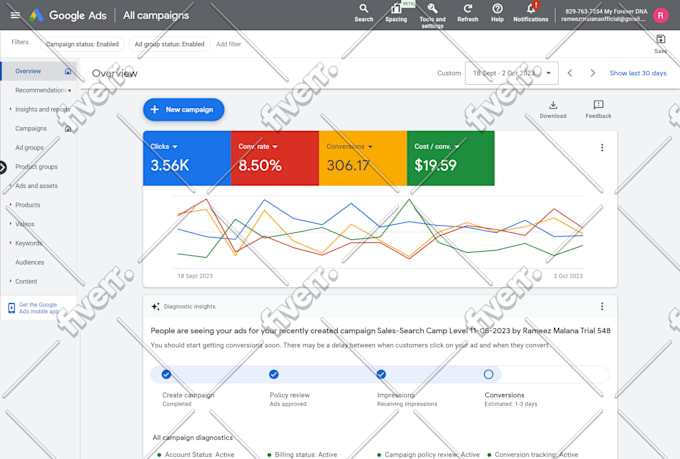Open Audiences in the sidebar

pyautogui.click(x=29, y=262)
